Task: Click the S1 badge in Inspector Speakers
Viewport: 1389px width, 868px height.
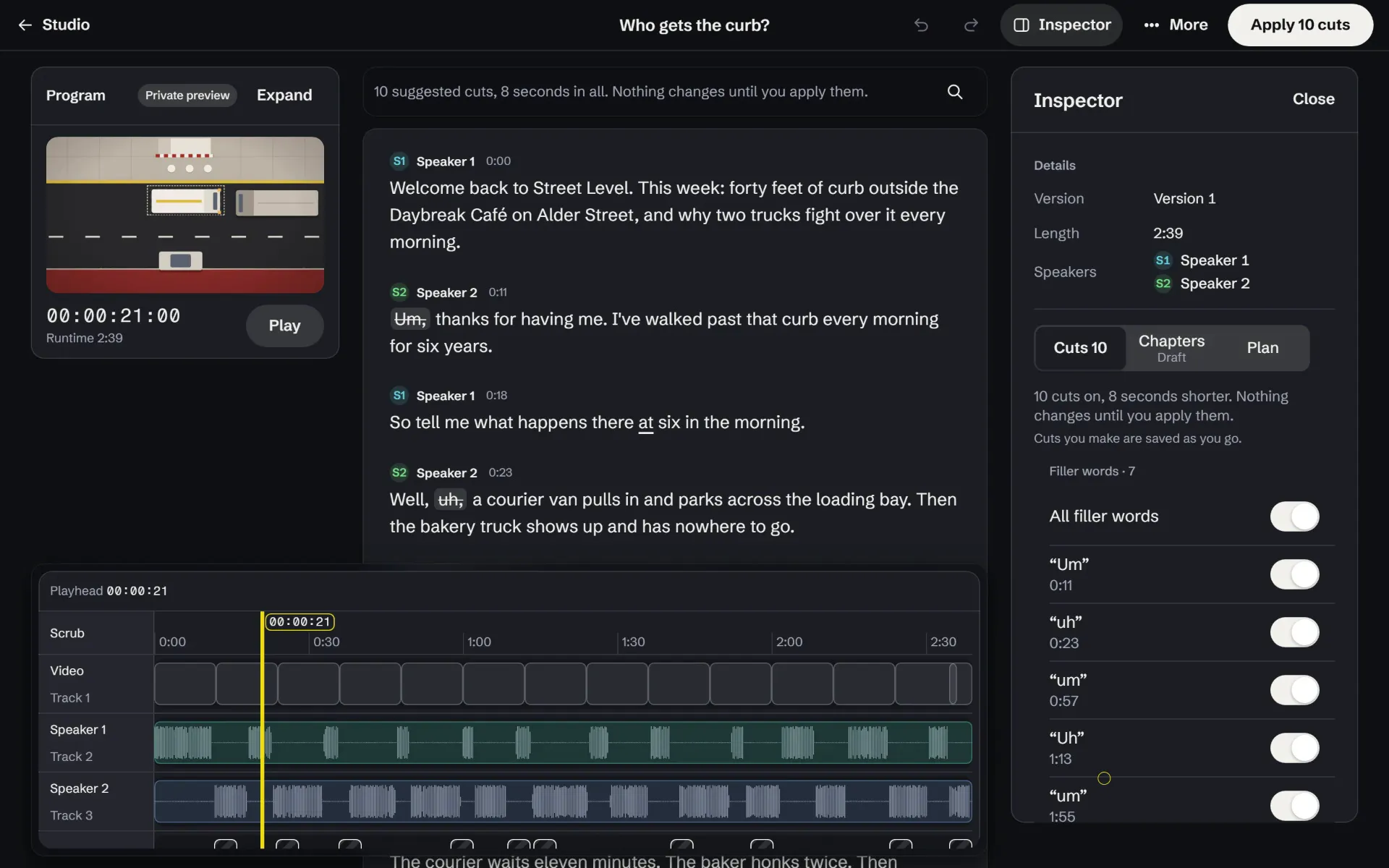Action: coord(1163,260)
